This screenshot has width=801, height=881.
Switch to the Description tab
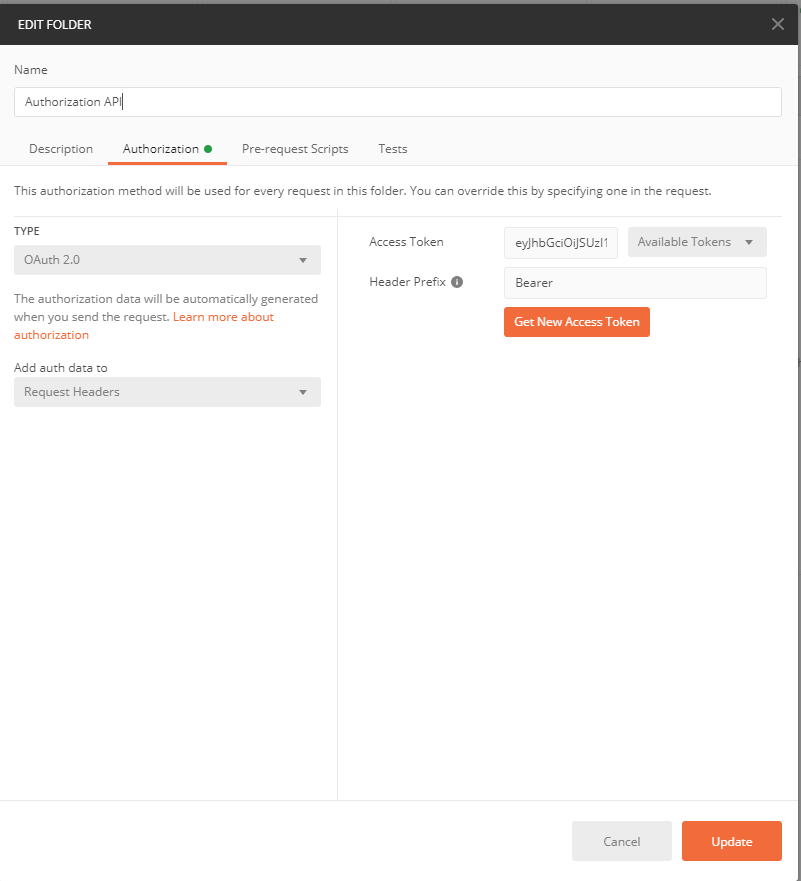(x=61, y=149)
